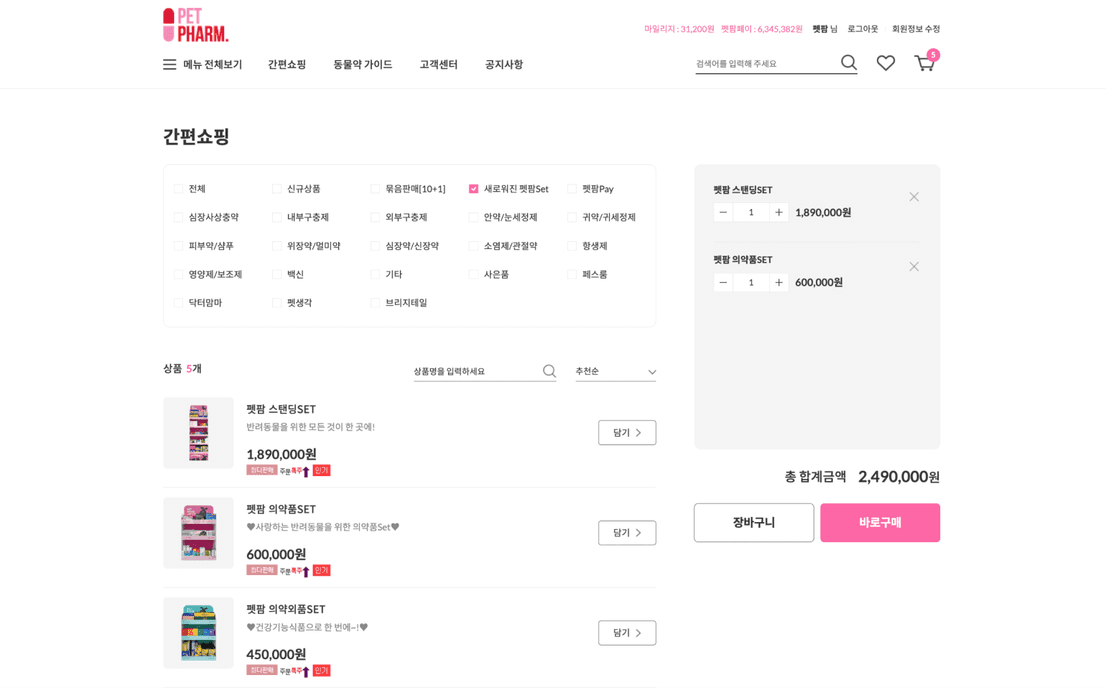Check the 펫생각 checkbox
Image resolution: width=1106 pixels, height=690 pixels.
pyautogui.click(x=276, y=303)
